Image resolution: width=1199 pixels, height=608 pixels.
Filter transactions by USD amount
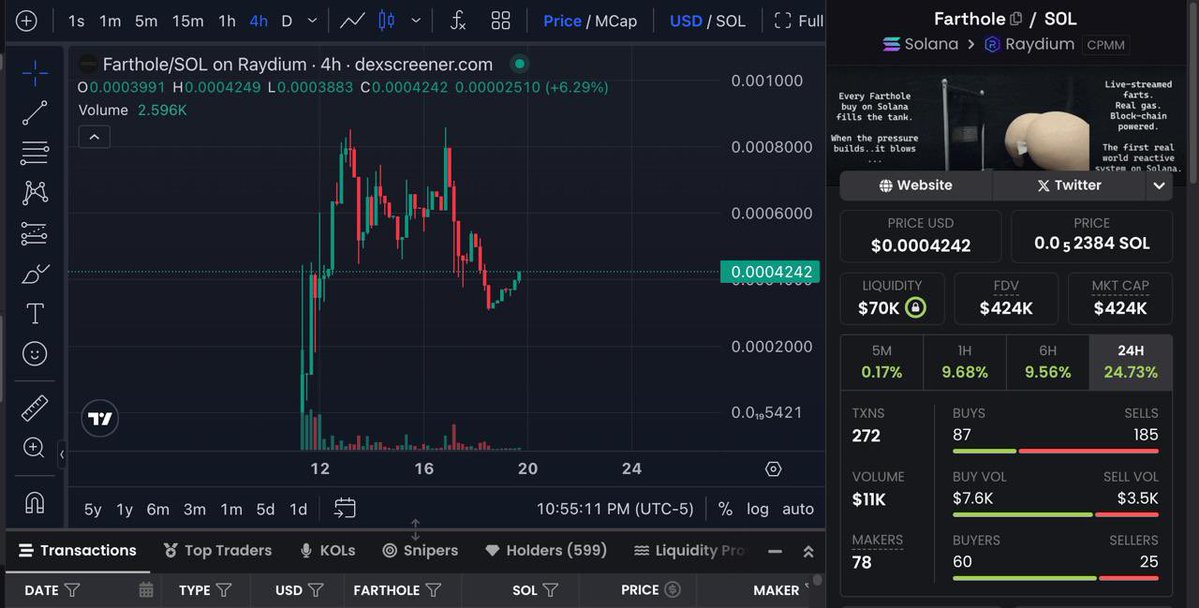pos(316,590)
